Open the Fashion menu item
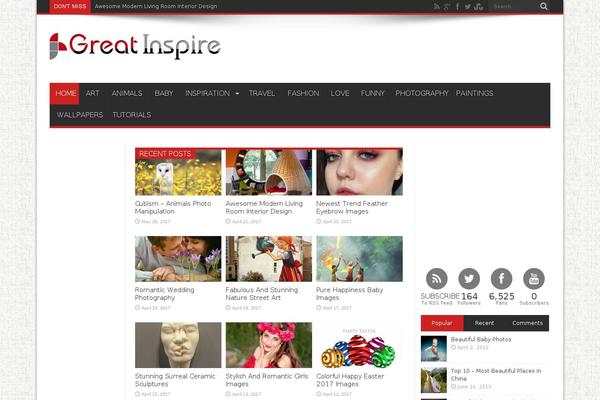600x400 pixels. click(x=303, y=93)
